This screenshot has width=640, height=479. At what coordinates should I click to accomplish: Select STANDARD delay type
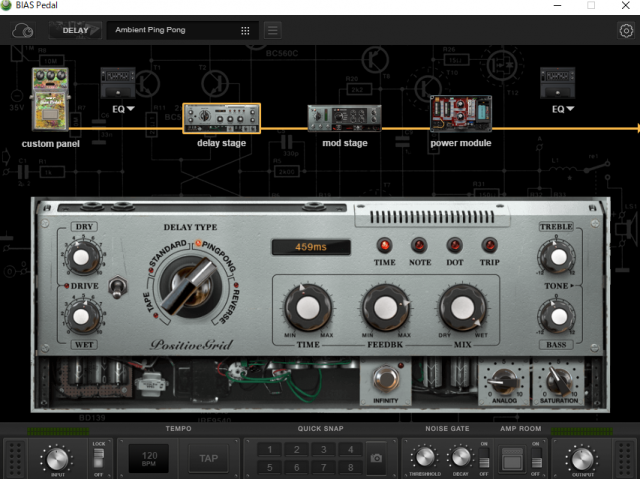pyautogui.click(x=167, y=255)
